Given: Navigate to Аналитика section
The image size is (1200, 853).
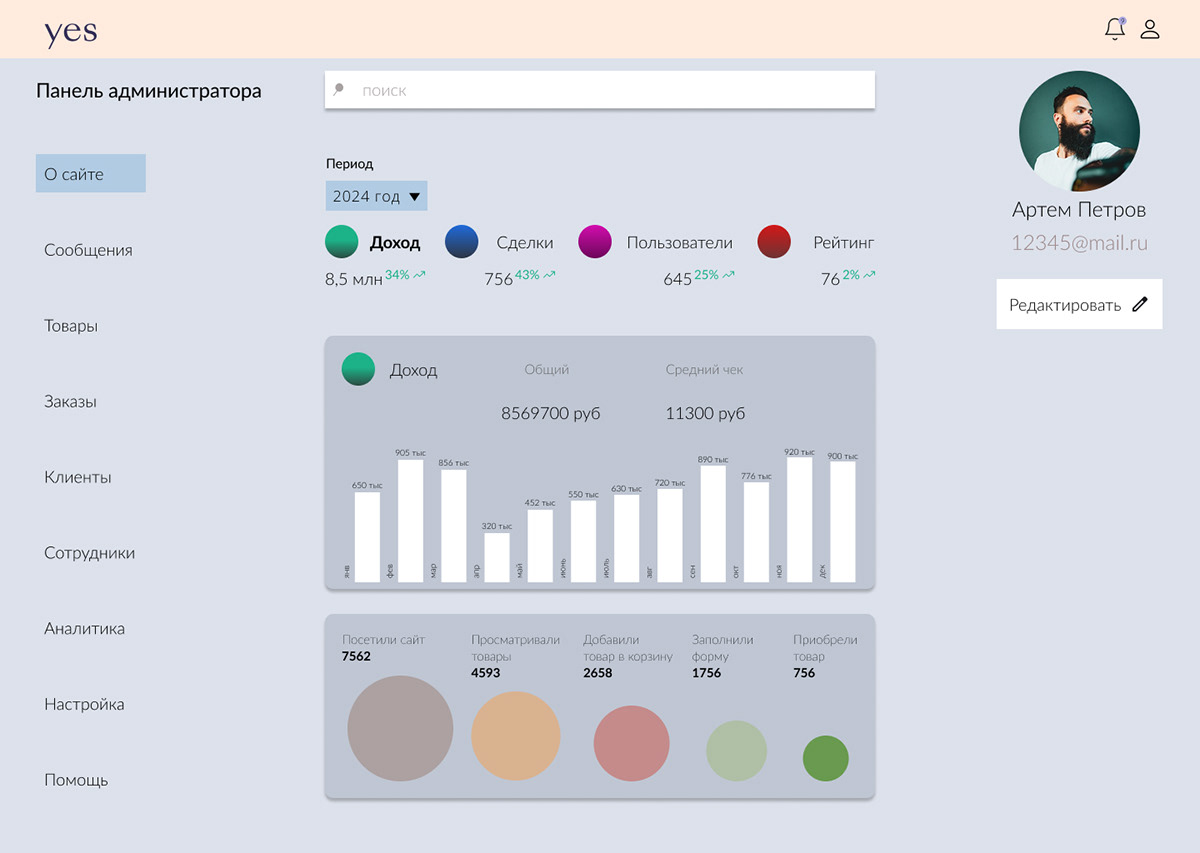Looking at the screenshot, I should (84, 629).
